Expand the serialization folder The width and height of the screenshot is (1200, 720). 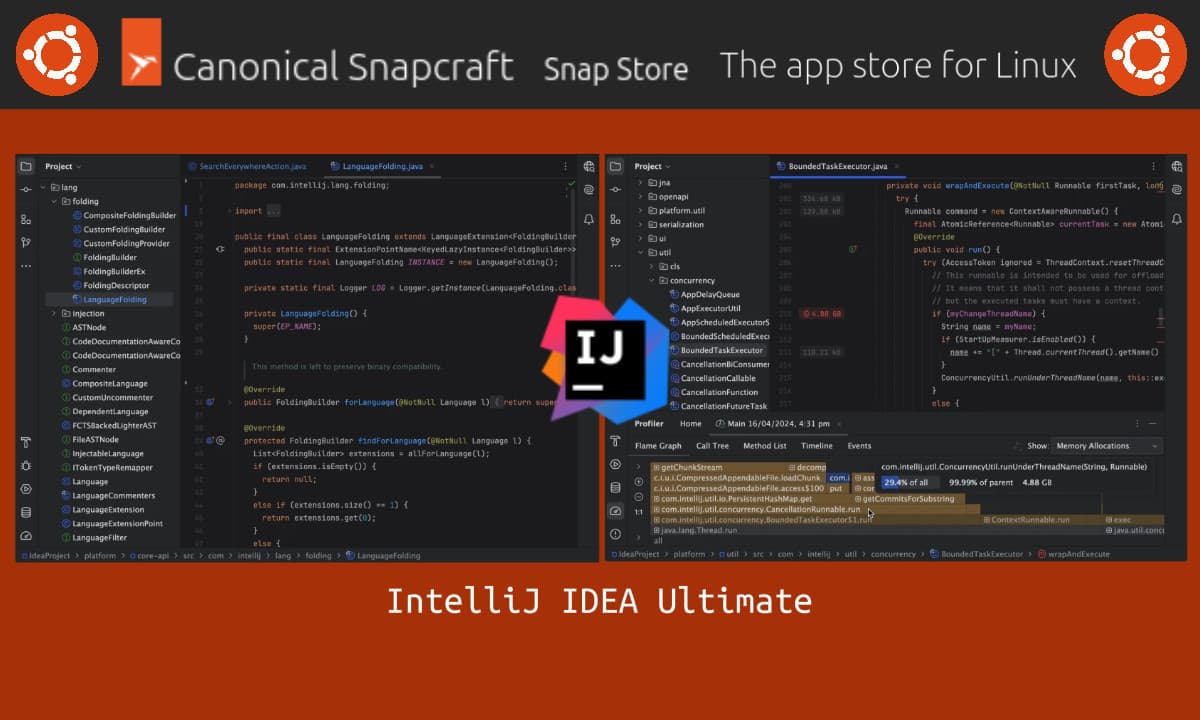point(640,225)
